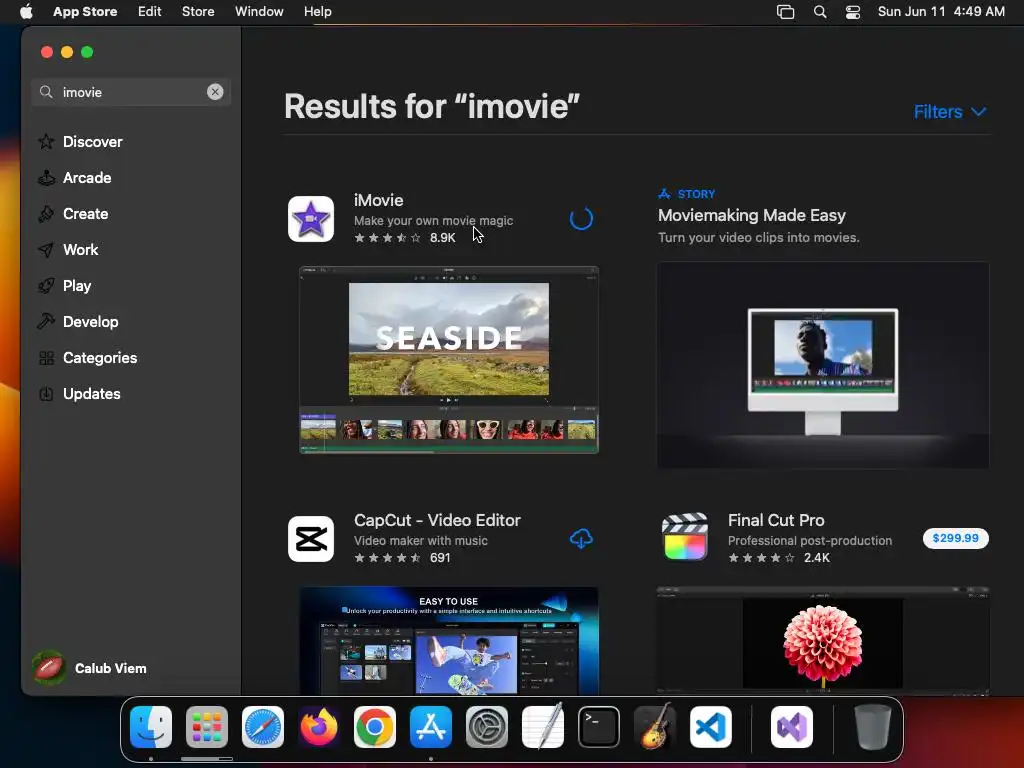
Task: Open Control Center in menu bar
Action: [853, 12]
